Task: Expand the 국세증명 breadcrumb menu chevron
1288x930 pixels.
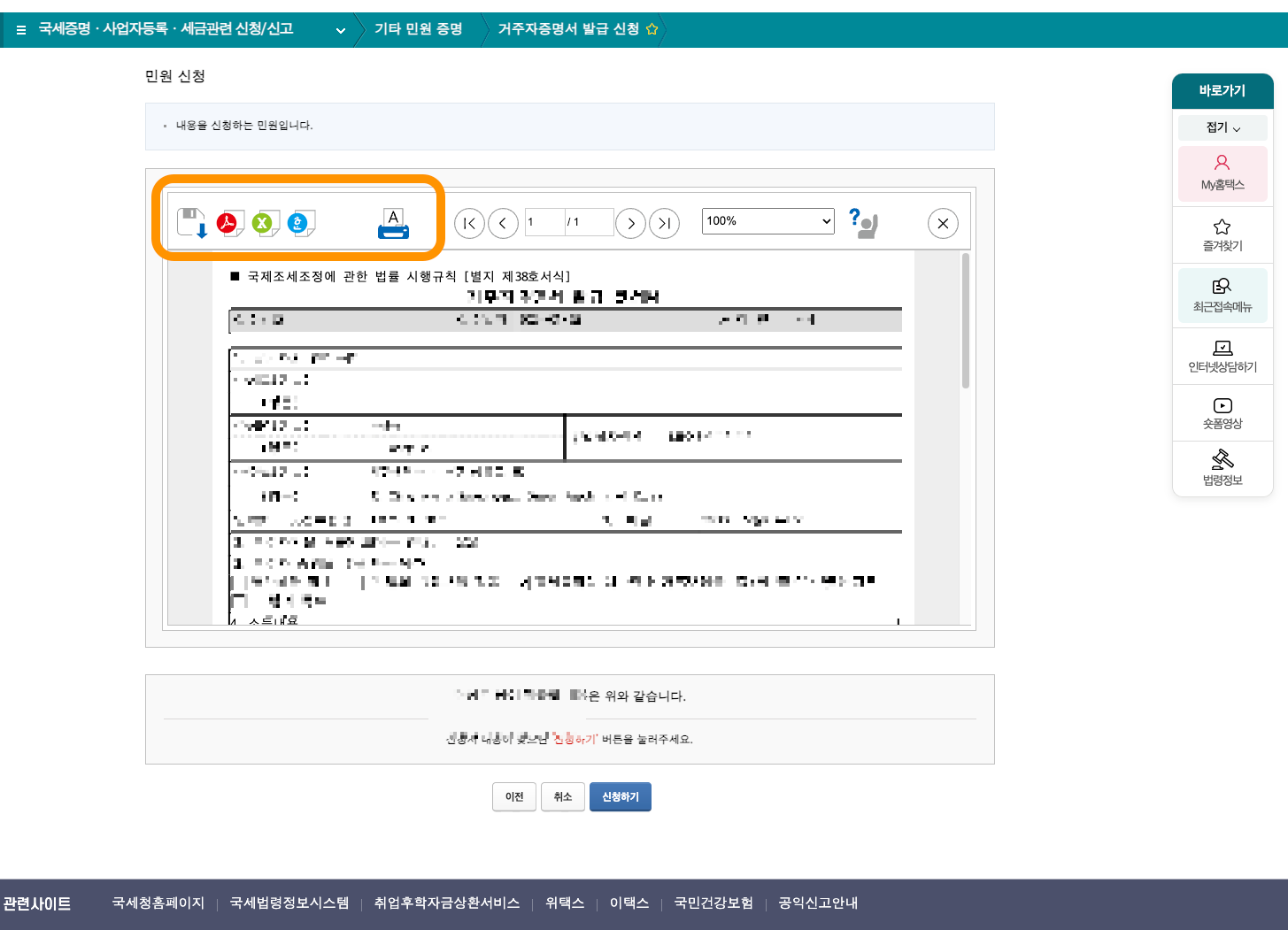Action: [340, 29]
